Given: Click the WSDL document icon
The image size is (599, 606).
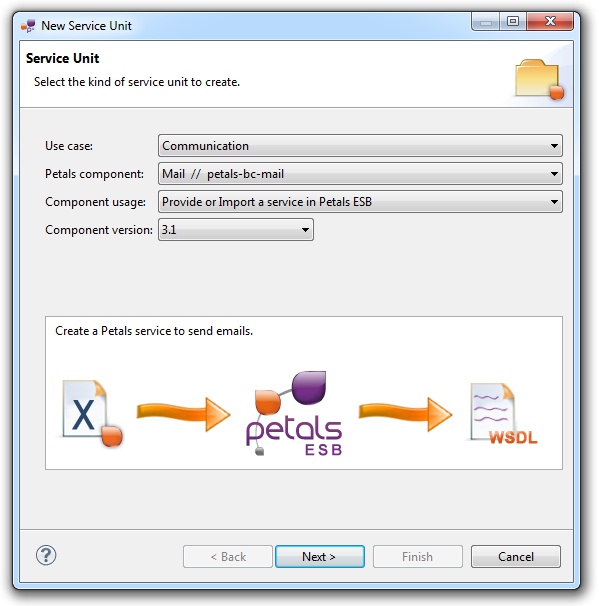Looking at the screenshot, I should [502, 414].
